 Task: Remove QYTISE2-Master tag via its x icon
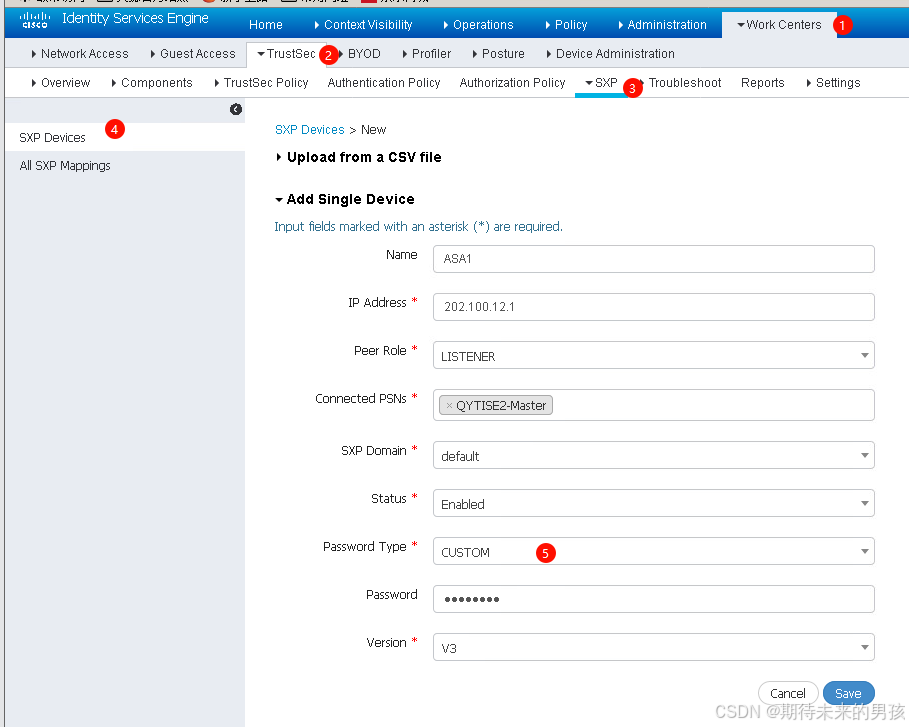pyautogui.click(x=449, y=405)
